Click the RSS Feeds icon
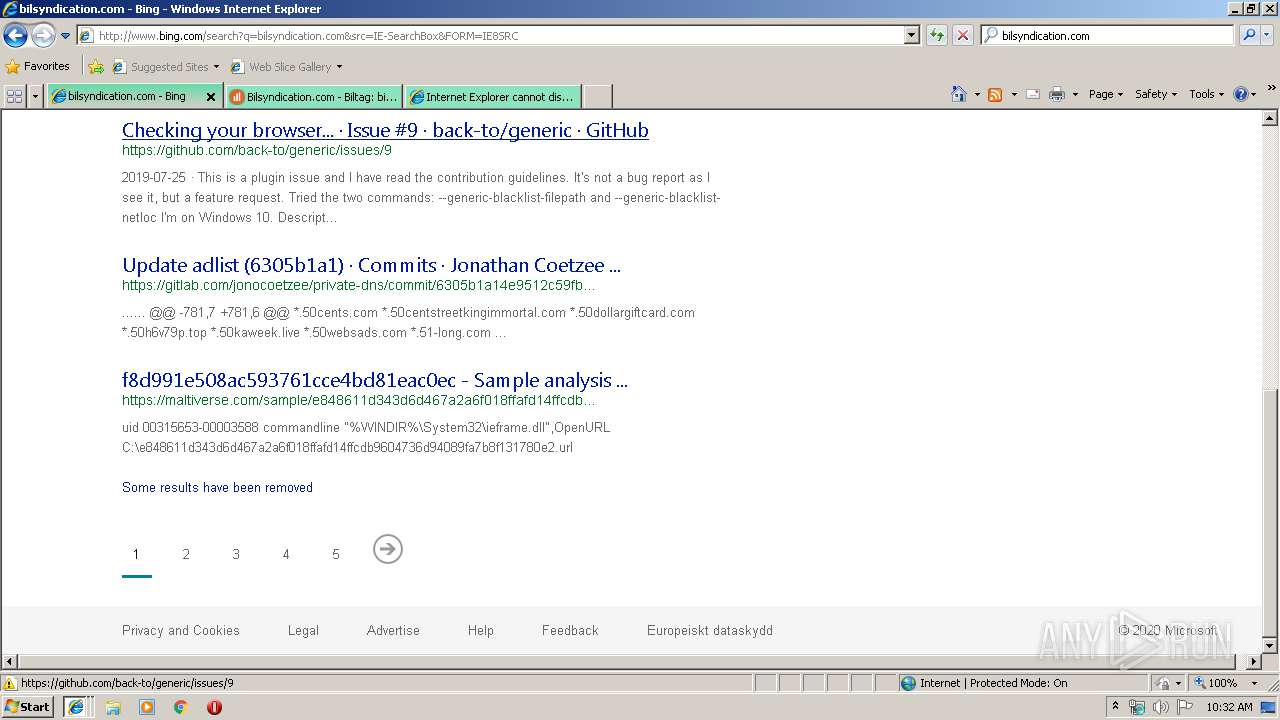 click(995, 94)
